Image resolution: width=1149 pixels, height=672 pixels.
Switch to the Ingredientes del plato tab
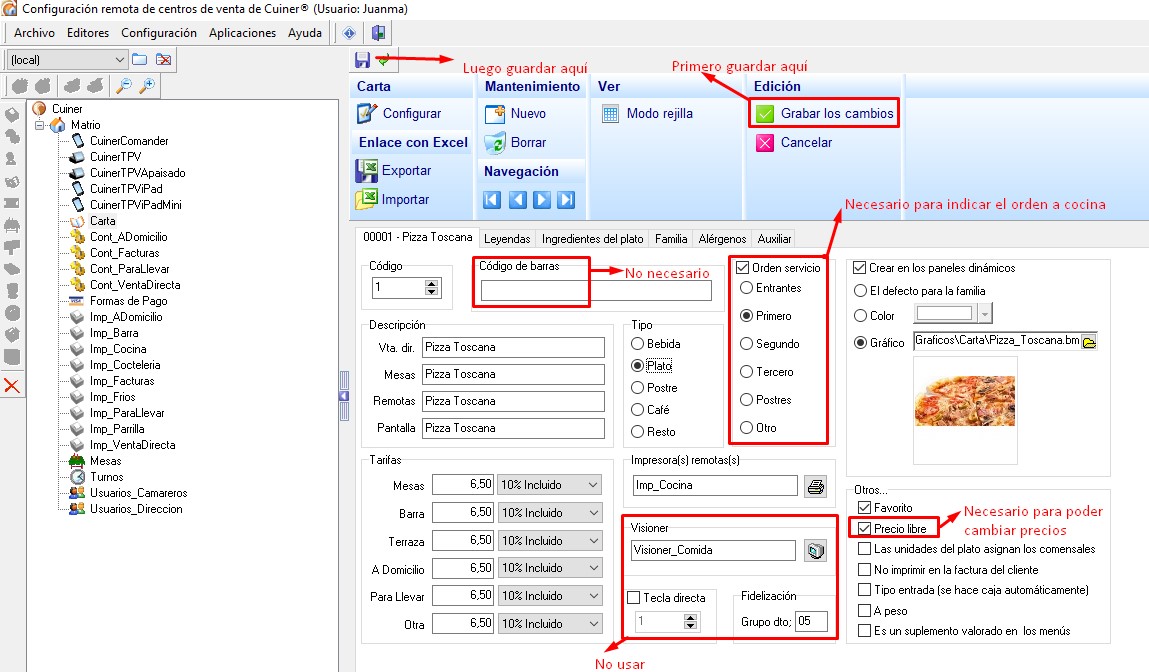[x=593, y=239]
